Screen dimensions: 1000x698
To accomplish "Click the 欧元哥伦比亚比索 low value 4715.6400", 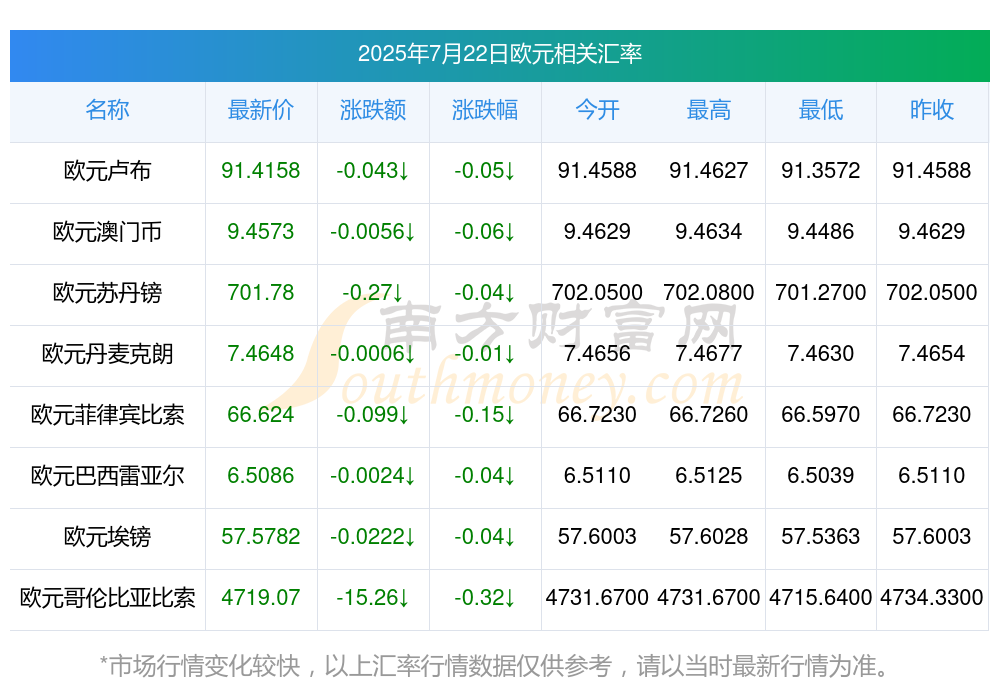I will 821,598.
